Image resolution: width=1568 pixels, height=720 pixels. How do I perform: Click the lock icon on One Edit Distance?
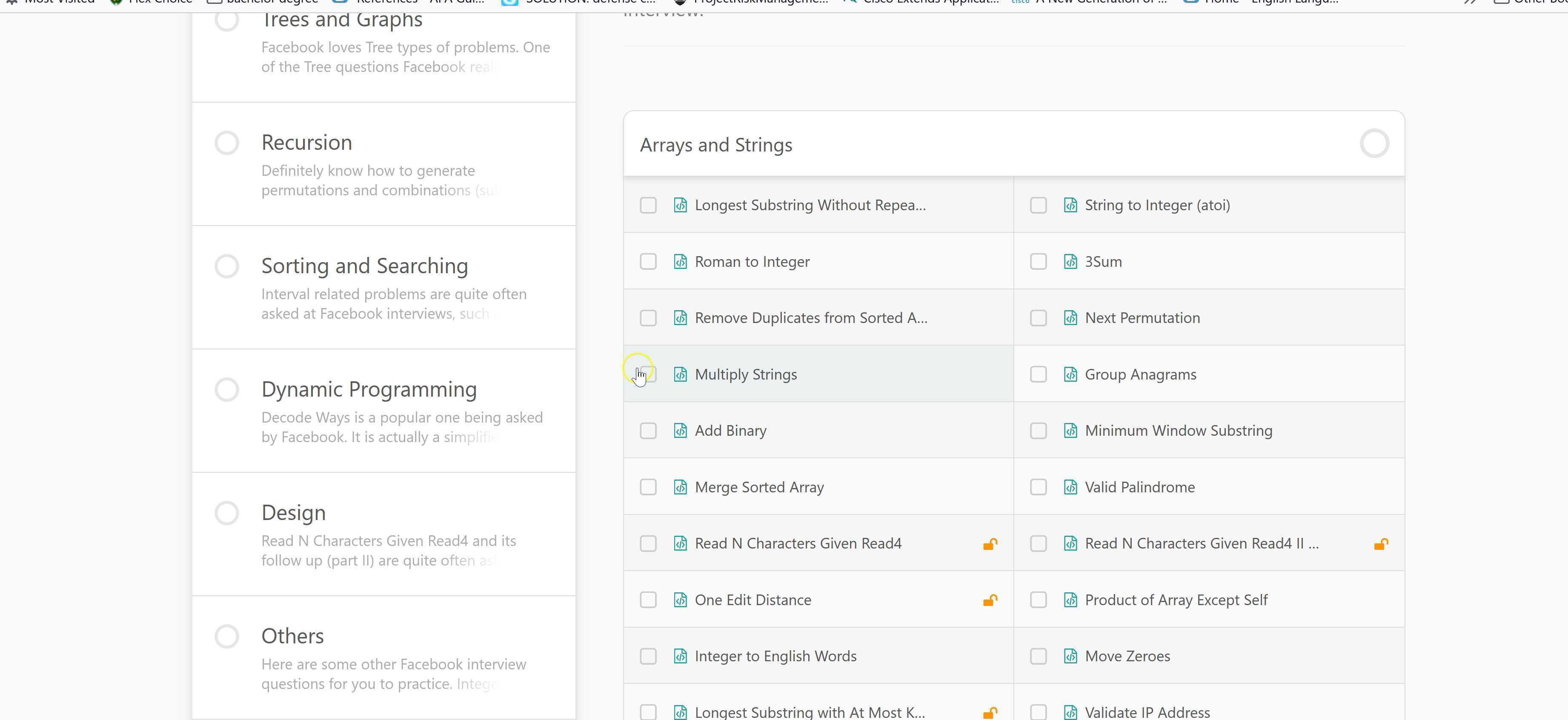tap(990, 600)
